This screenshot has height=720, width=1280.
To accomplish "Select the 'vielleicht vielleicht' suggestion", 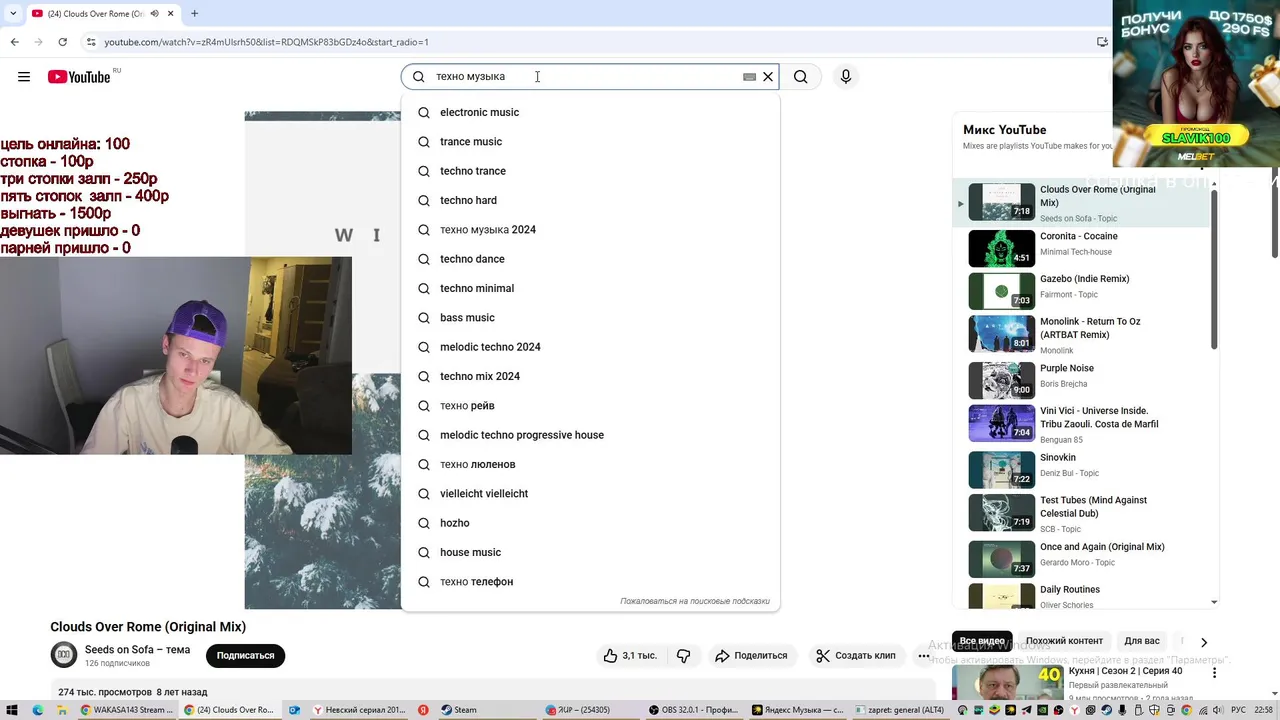I will [x=590, y=494].
